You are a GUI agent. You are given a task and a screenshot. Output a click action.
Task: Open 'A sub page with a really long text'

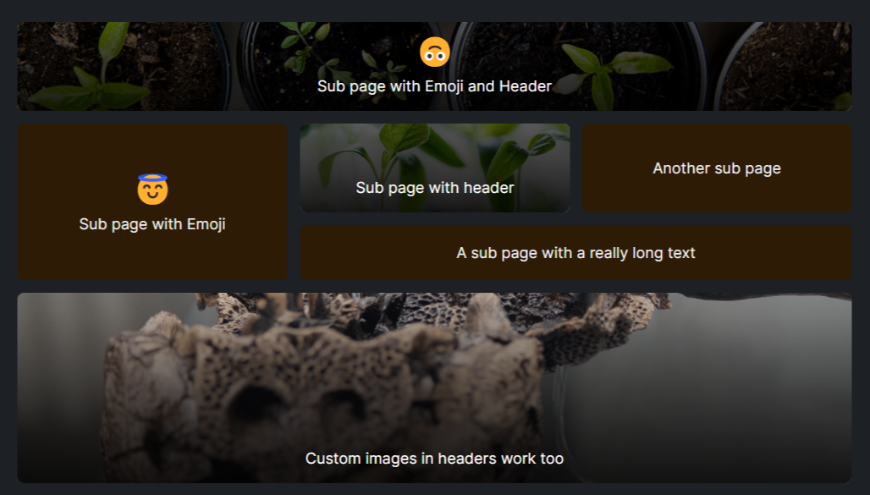click(575, 252)
